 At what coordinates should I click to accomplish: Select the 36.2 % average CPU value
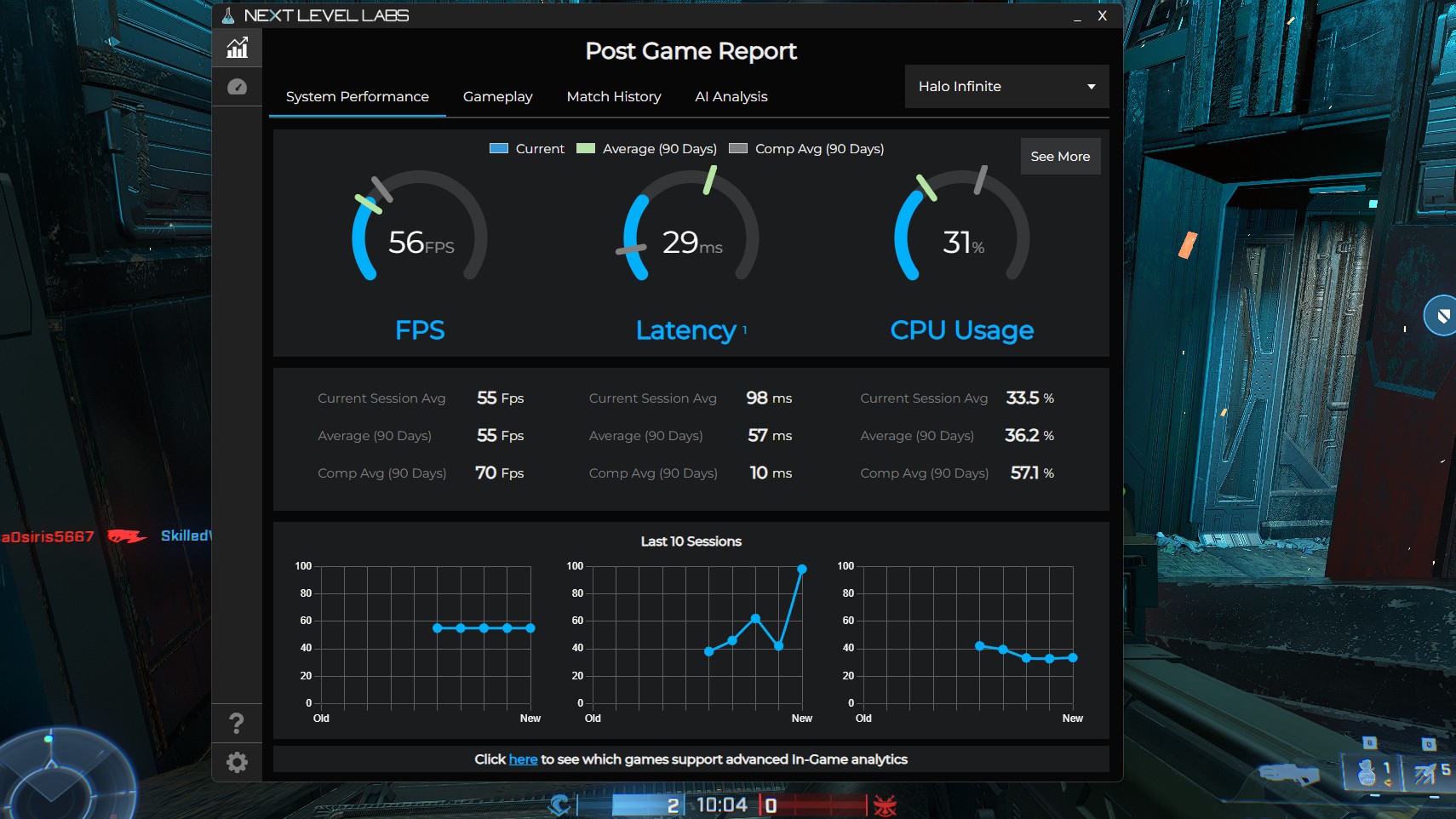point(1029,435)
